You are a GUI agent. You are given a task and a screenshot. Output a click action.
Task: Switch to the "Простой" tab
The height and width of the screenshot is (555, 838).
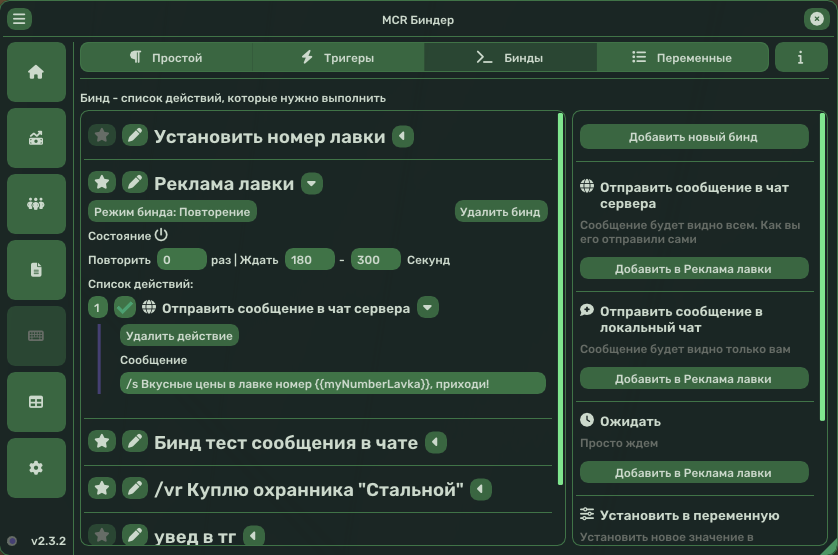[x=166, y=57]
